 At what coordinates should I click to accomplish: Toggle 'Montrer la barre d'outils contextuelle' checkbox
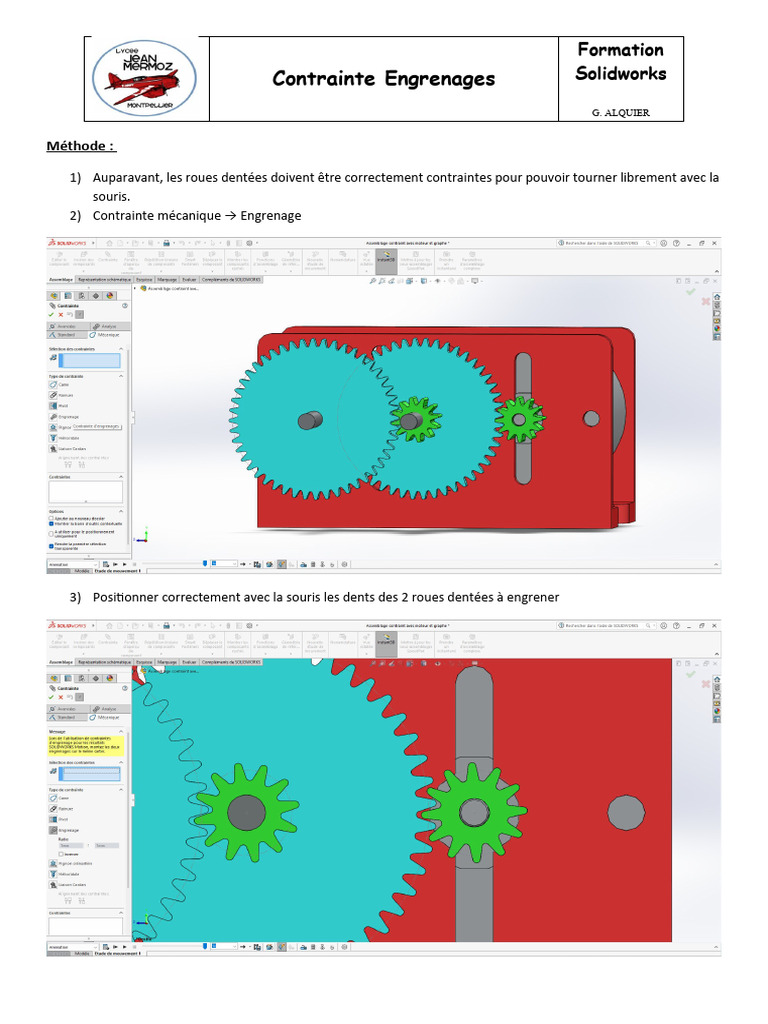tap(51, 524)
